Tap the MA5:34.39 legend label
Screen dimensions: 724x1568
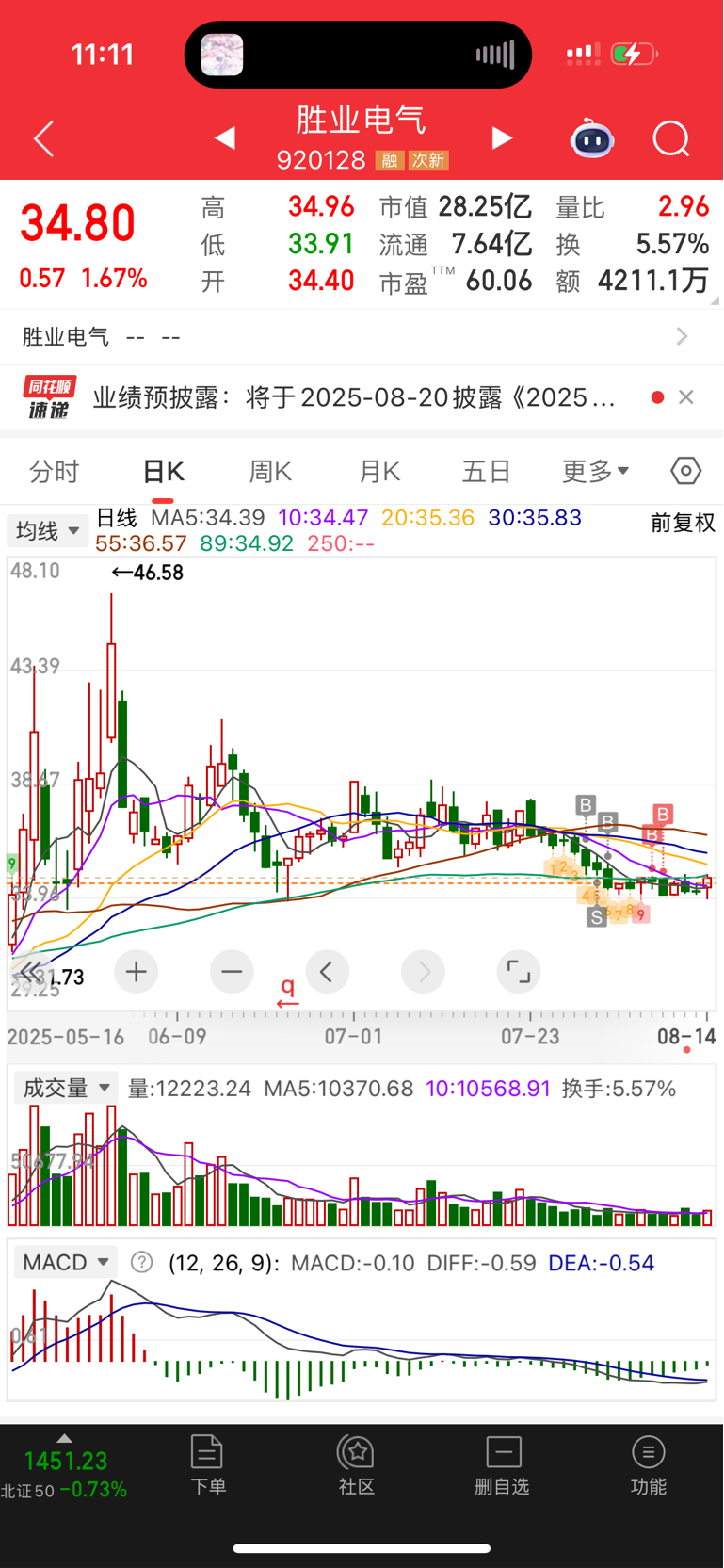coord(208,518)
